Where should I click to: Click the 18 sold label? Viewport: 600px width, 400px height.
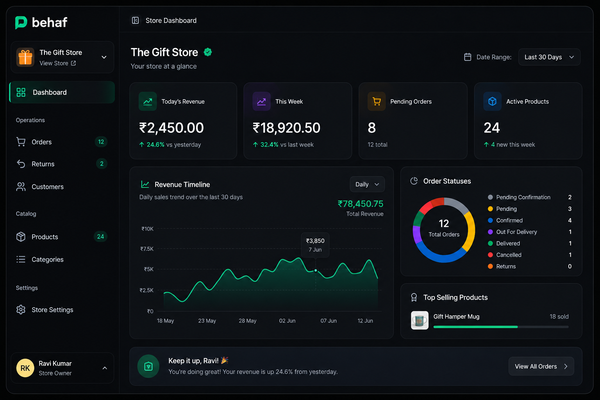pos(559,317)
